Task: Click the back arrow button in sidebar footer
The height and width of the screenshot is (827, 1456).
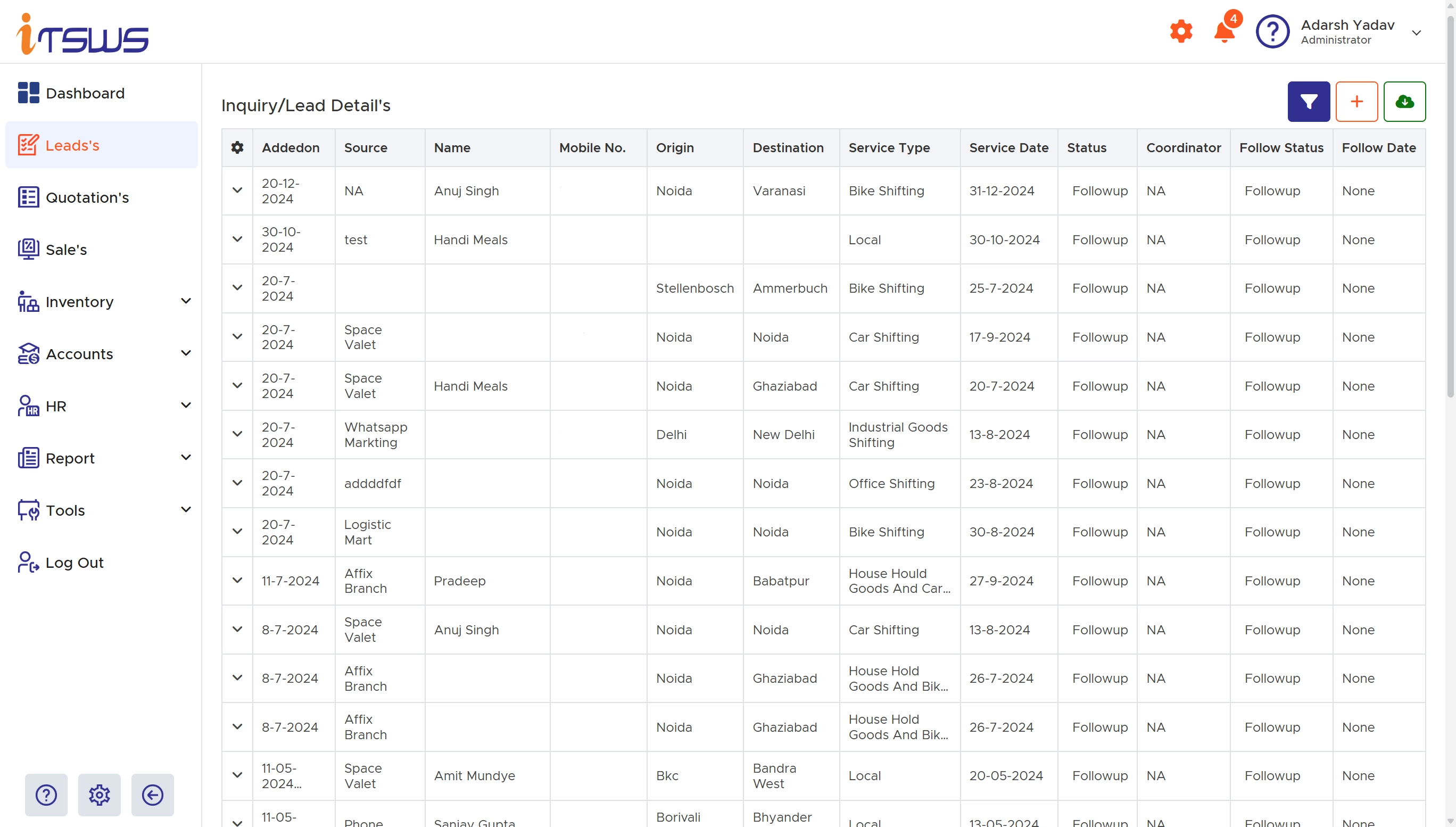Action: [152, 795]
